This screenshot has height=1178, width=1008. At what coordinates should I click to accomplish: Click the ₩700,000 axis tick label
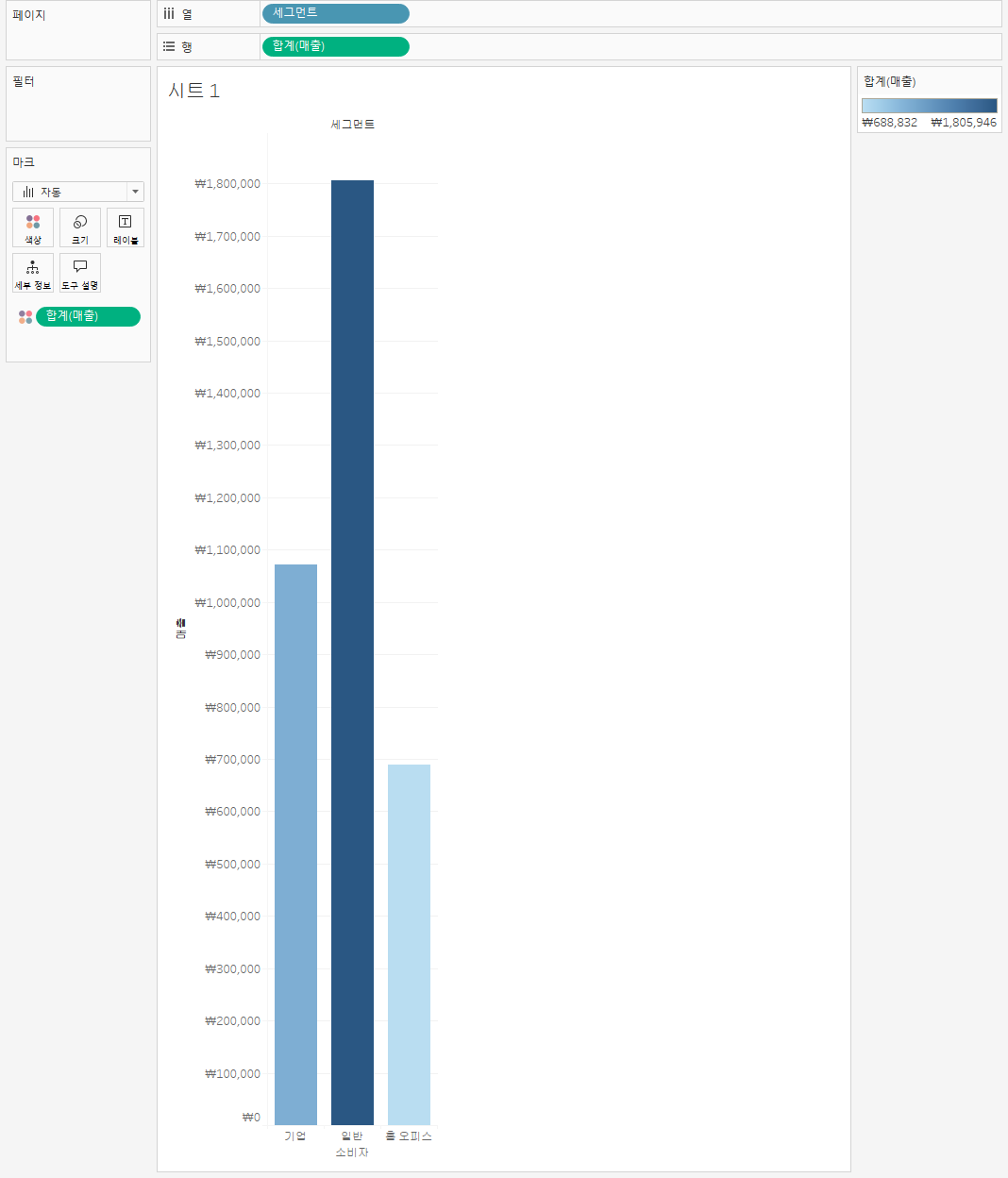[232, 760]
